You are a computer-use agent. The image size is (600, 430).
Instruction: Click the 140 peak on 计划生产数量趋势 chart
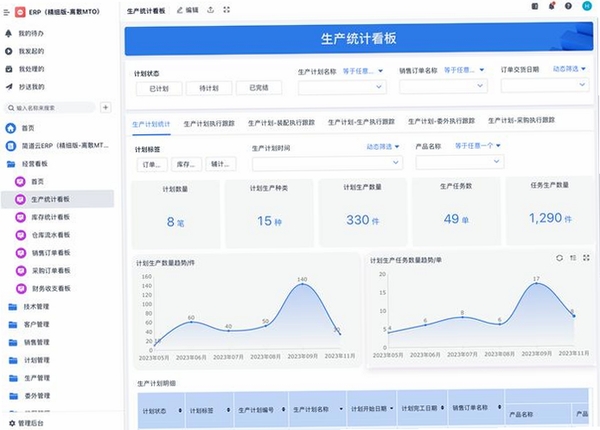tap(302, 284)
